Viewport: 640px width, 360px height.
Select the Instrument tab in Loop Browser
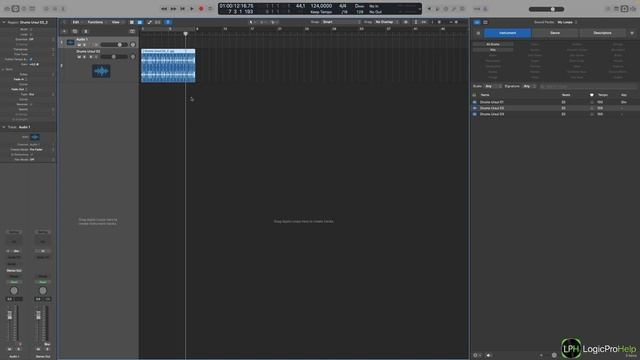tap(508, 33)
